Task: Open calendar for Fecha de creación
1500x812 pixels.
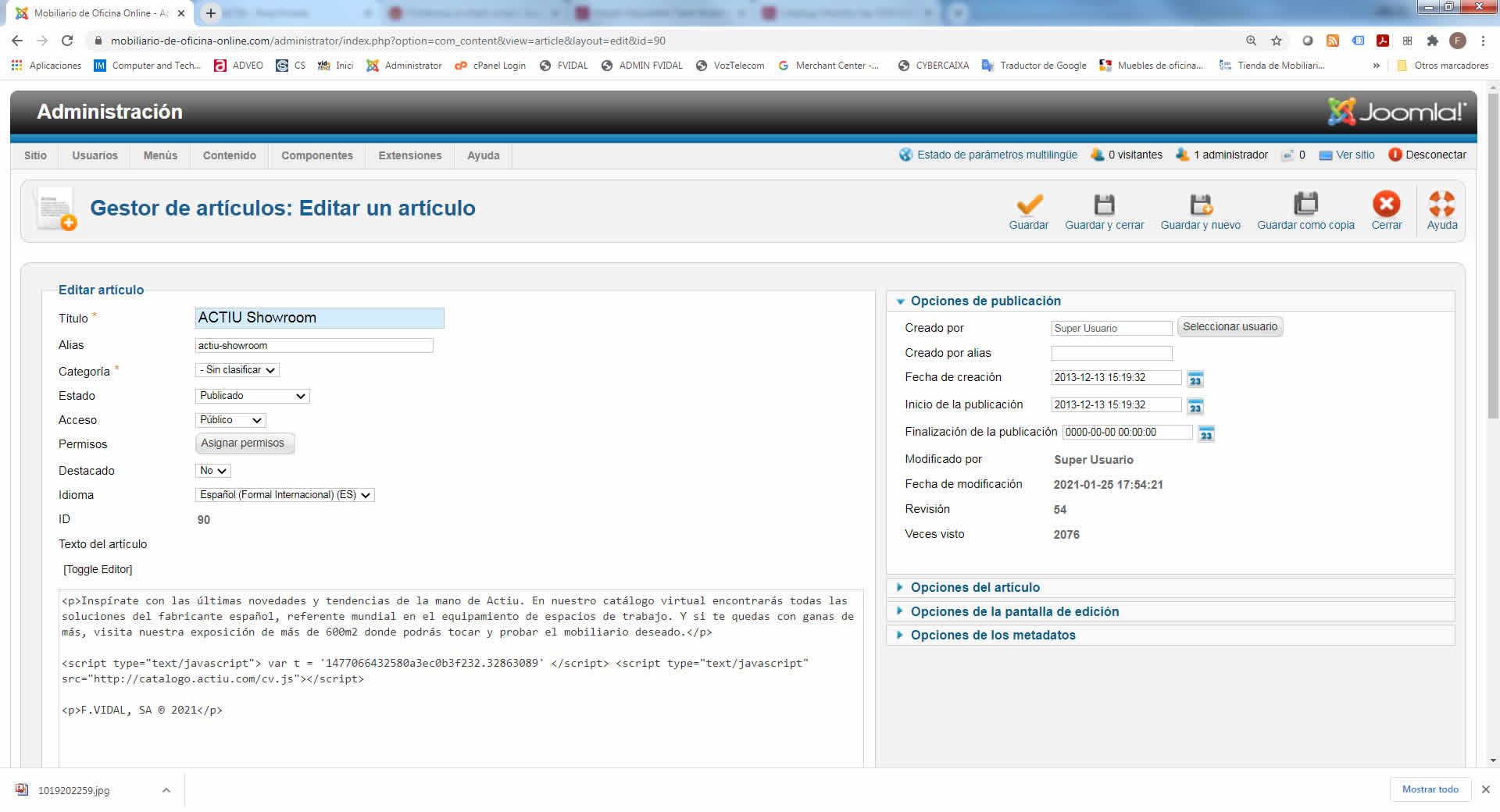Action: (1195, 379)
